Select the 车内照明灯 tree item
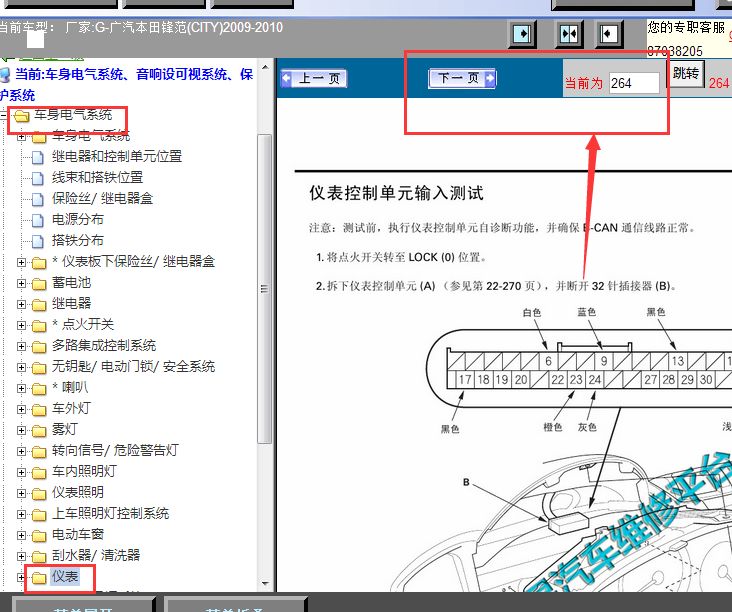 pos(84,471)
